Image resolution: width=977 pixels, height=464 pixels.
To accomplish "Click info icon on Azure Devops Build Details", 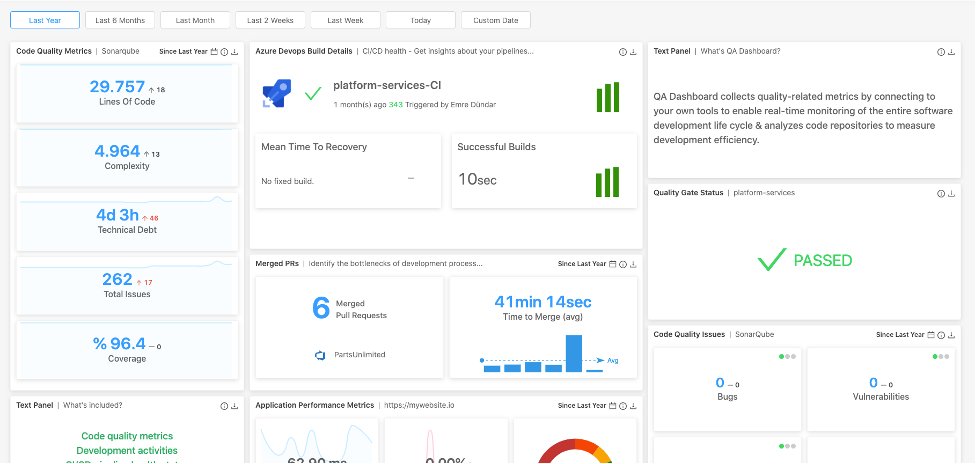I will tap(622, 52).
